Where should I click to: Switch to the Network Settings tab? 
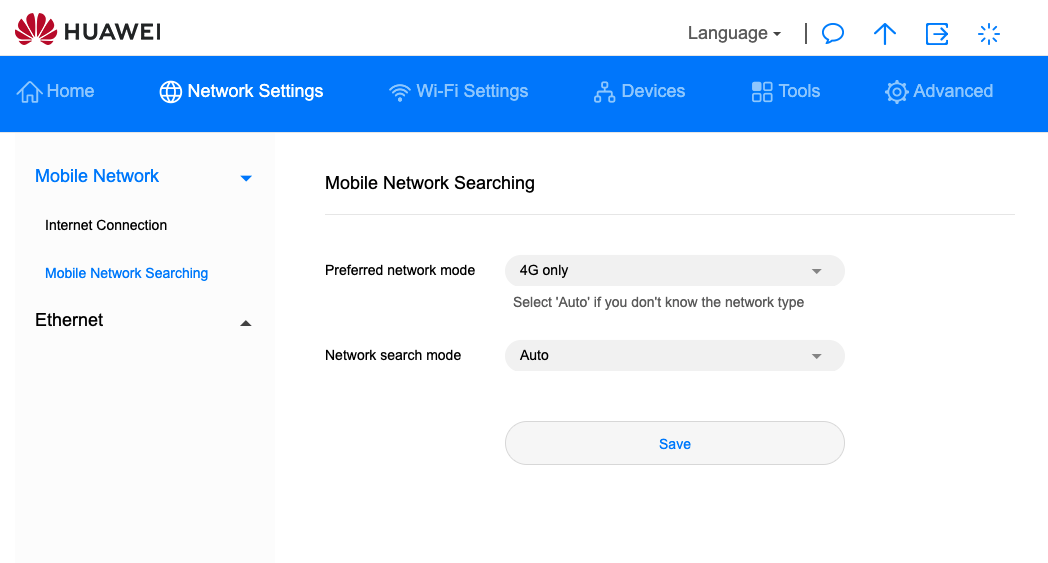click(x=255, y=91)
